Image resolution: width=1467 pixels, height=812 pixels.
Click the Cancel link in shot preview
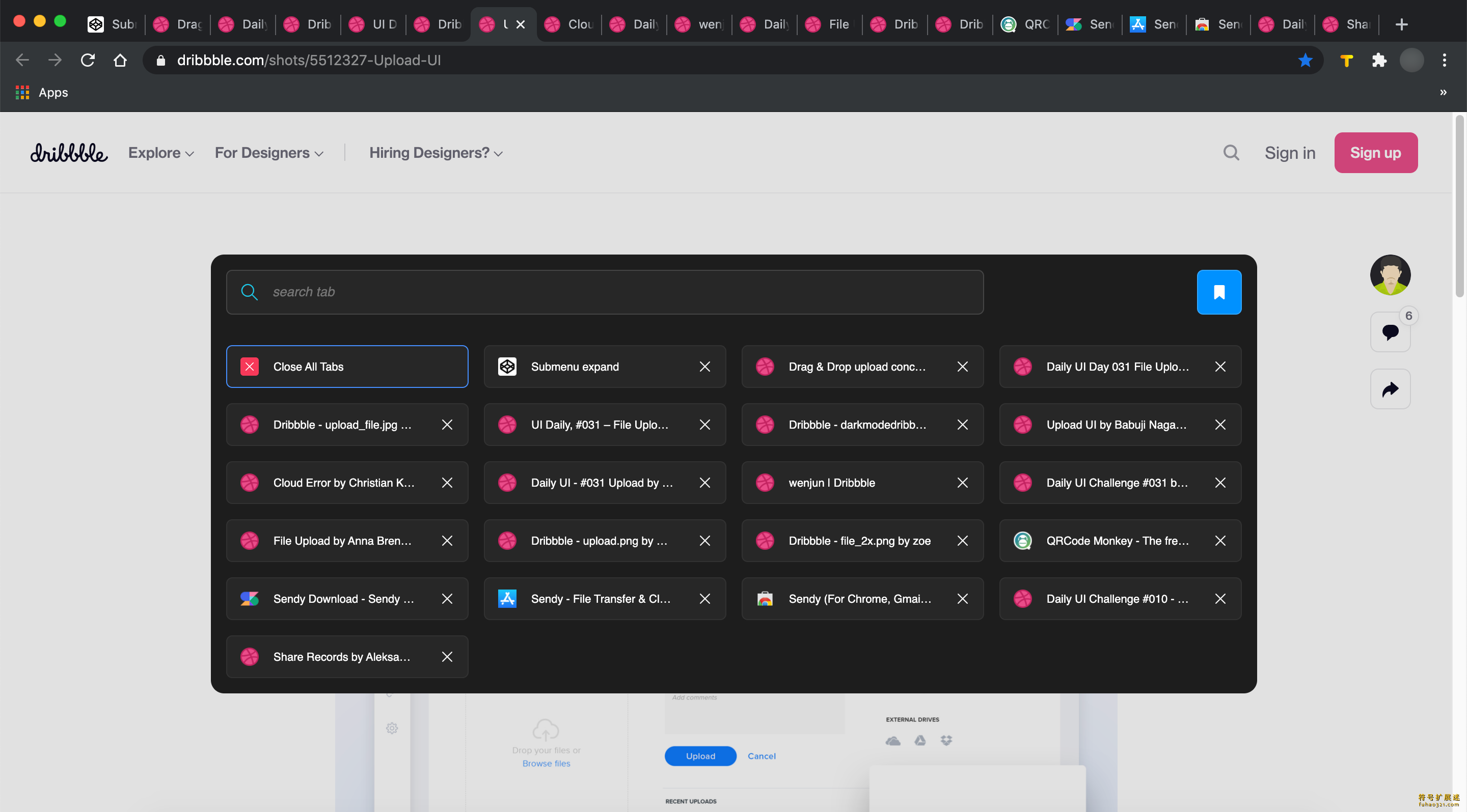pyautogui.click(x=762, y=755)
